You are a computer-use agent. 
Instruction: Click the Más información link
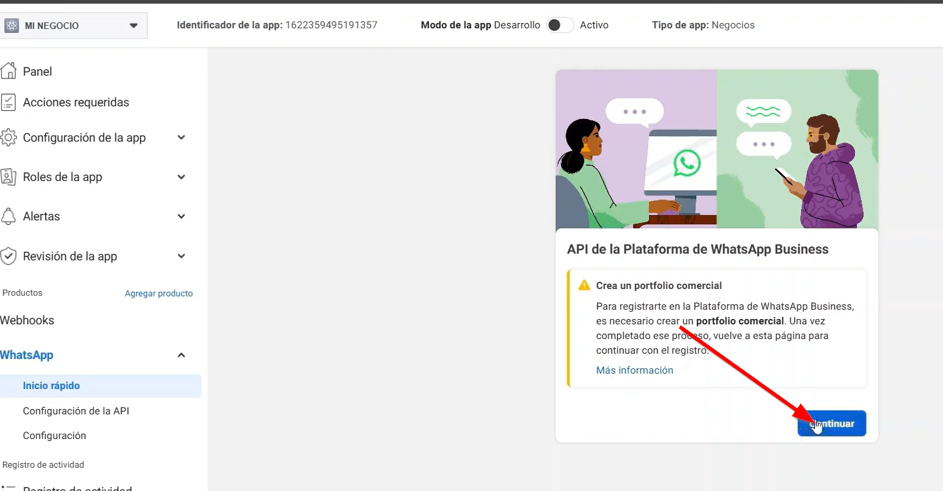[x=634, y=370]
